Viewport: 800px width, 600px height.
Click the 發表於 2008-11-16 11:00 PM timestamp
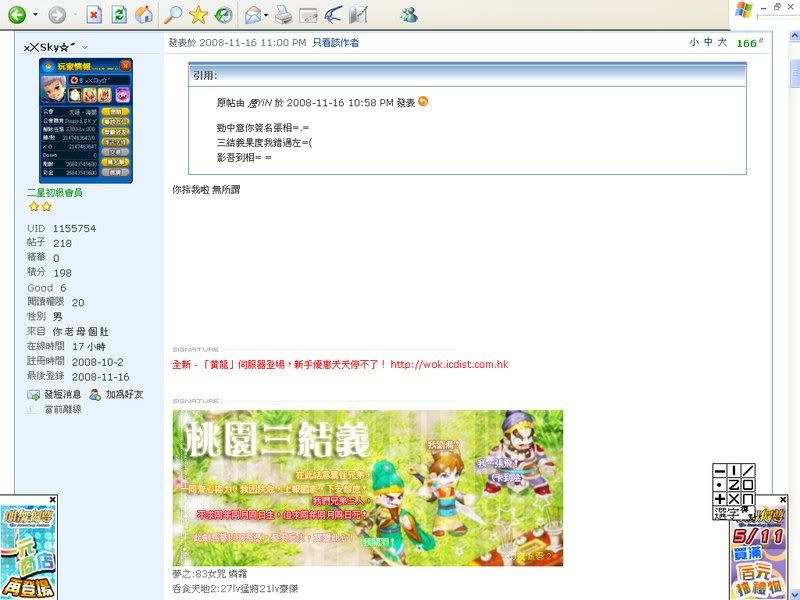click(x=237, y=43)
